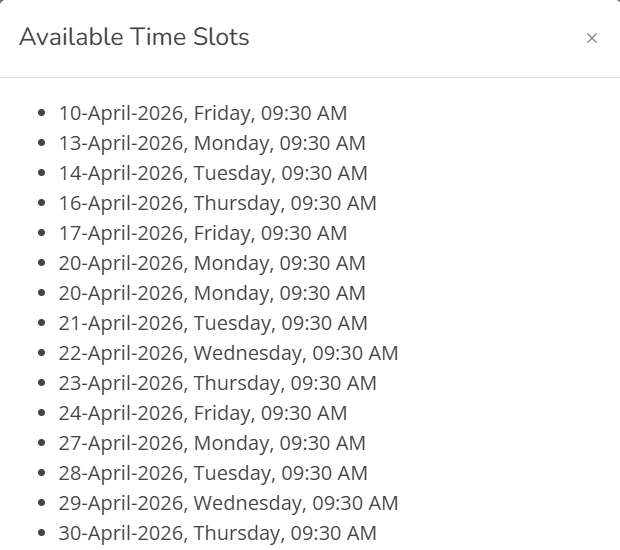Choose the 27-April-2026 Monday slot
The image size is (620, 550).
click(x=212, y=443)
